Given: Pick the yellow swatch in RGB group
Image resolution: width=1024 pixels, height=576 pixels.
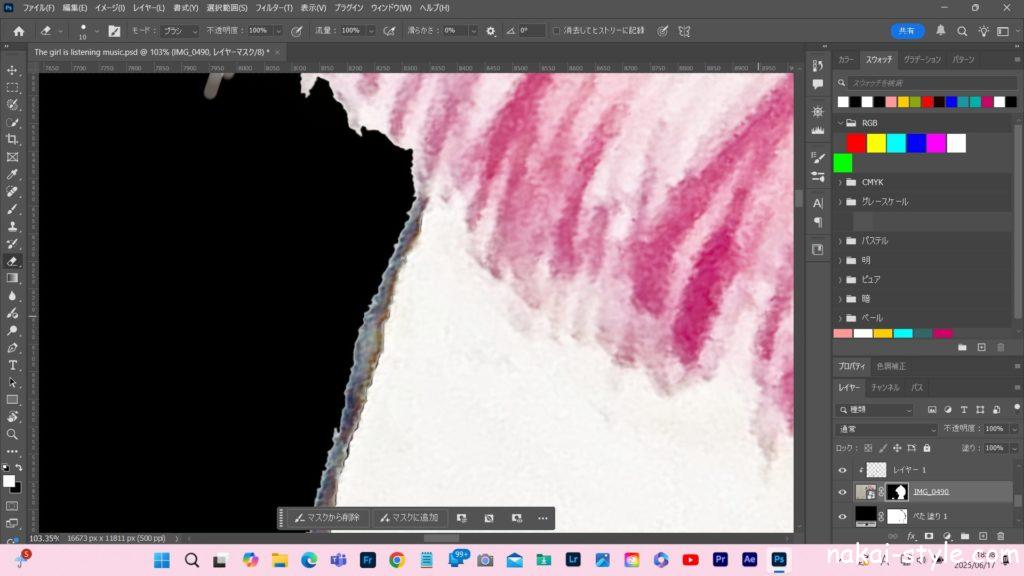Looking at the screenshot, I should pos(876,143).
